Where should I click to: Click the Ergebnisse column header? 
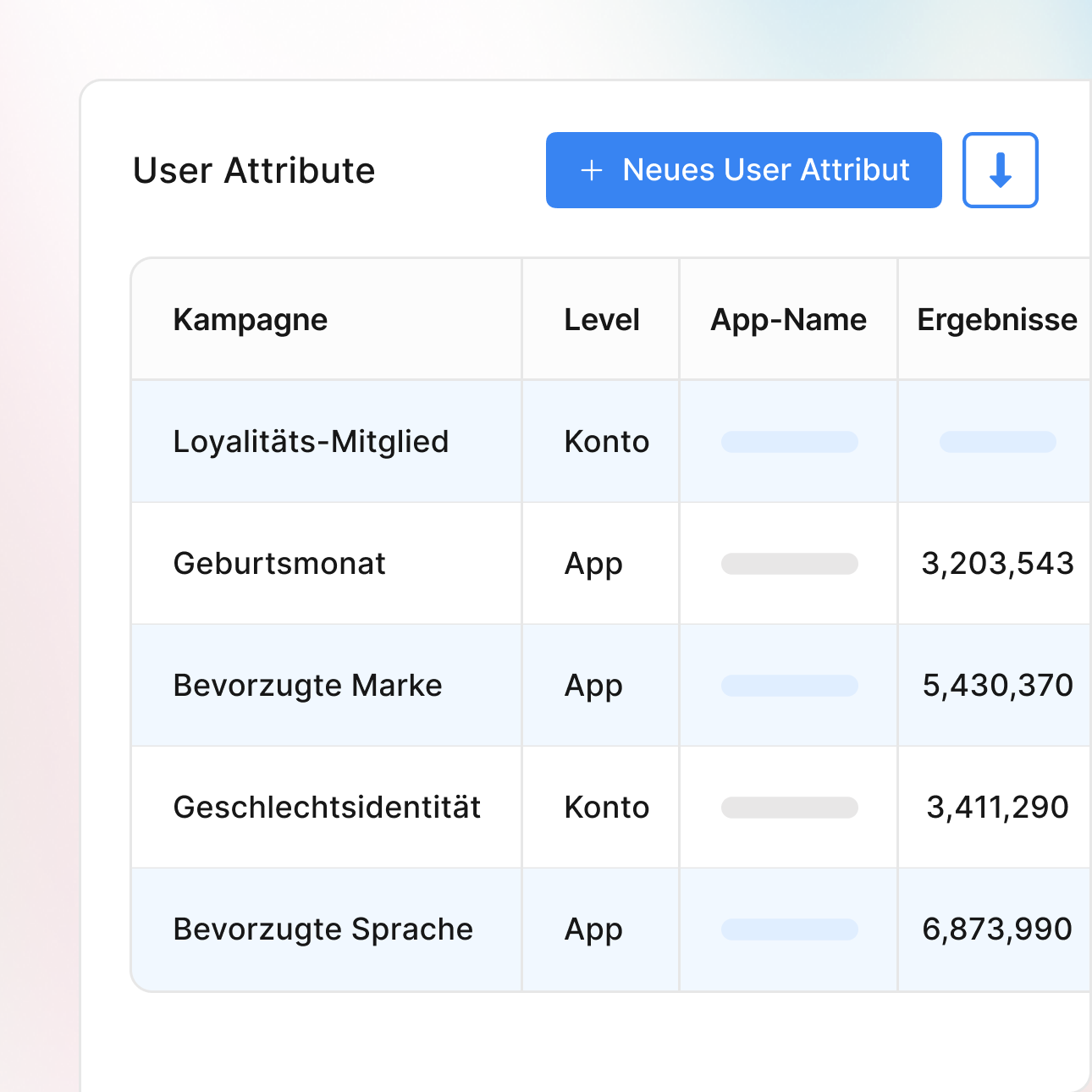(x=996, y=320)
